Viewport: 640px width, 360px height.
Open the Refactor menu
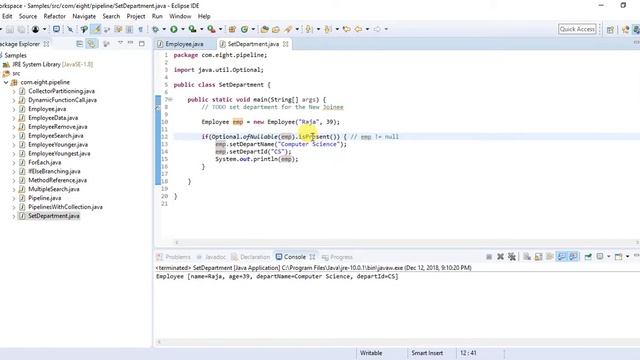point(55,16)
